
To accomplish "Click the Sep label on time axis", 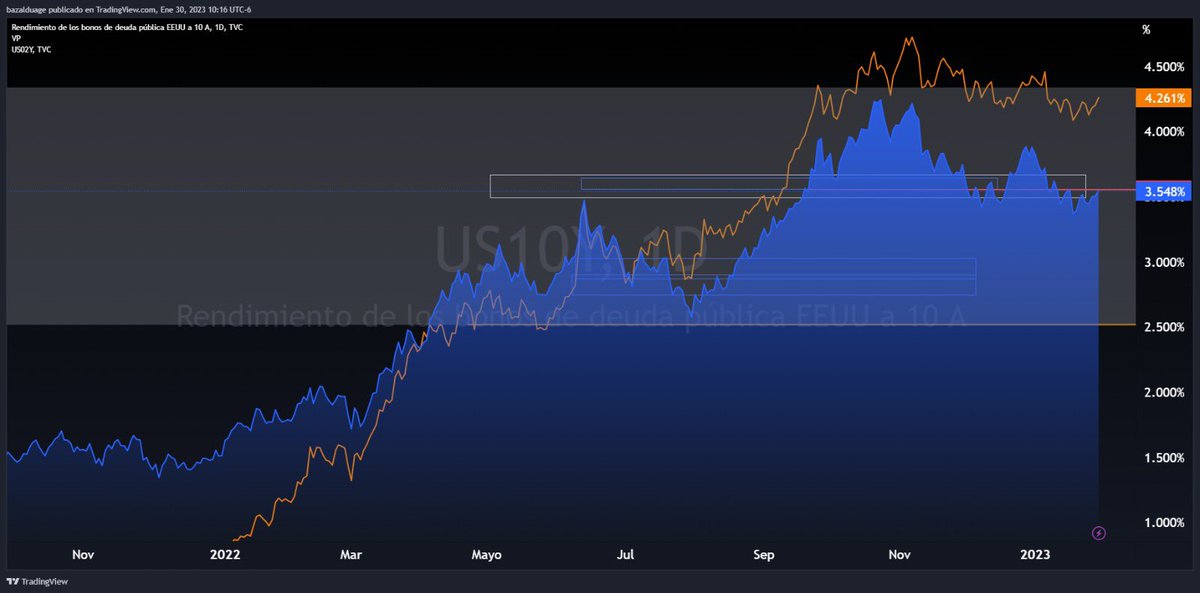I will [765, 554].
